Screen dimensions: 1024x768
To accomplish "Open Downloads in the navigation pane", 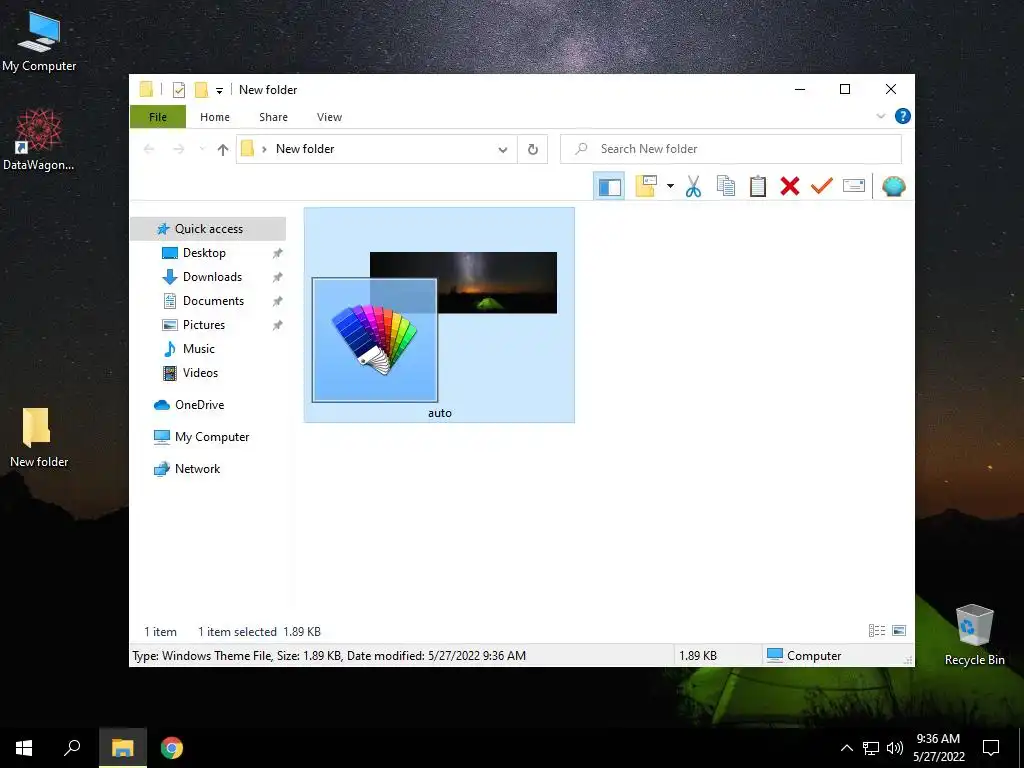I will pyautogui.click(x=212, y=277).
